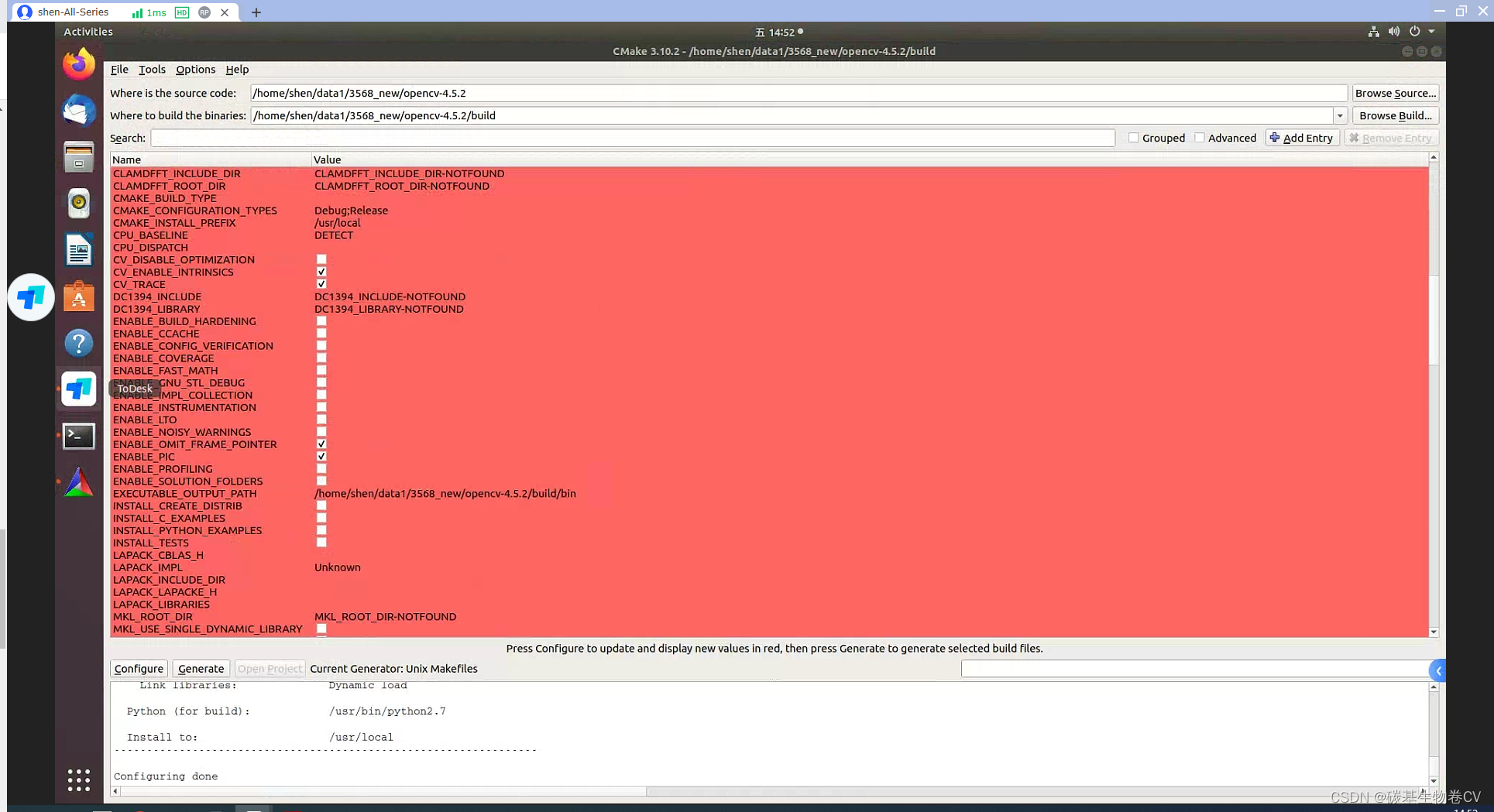Open Ubuntu Software store
Image resolution: width=1494 pixels, height=812 pixels.
tap(78, 296)
